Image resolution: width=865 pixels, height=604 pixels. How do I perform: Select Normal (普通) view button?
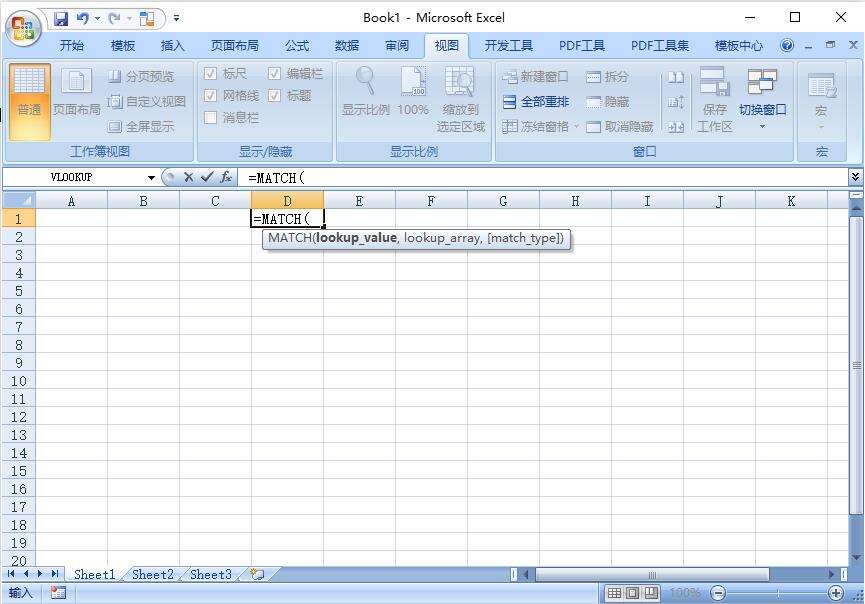pyautogui.click(x=29, y=101)
